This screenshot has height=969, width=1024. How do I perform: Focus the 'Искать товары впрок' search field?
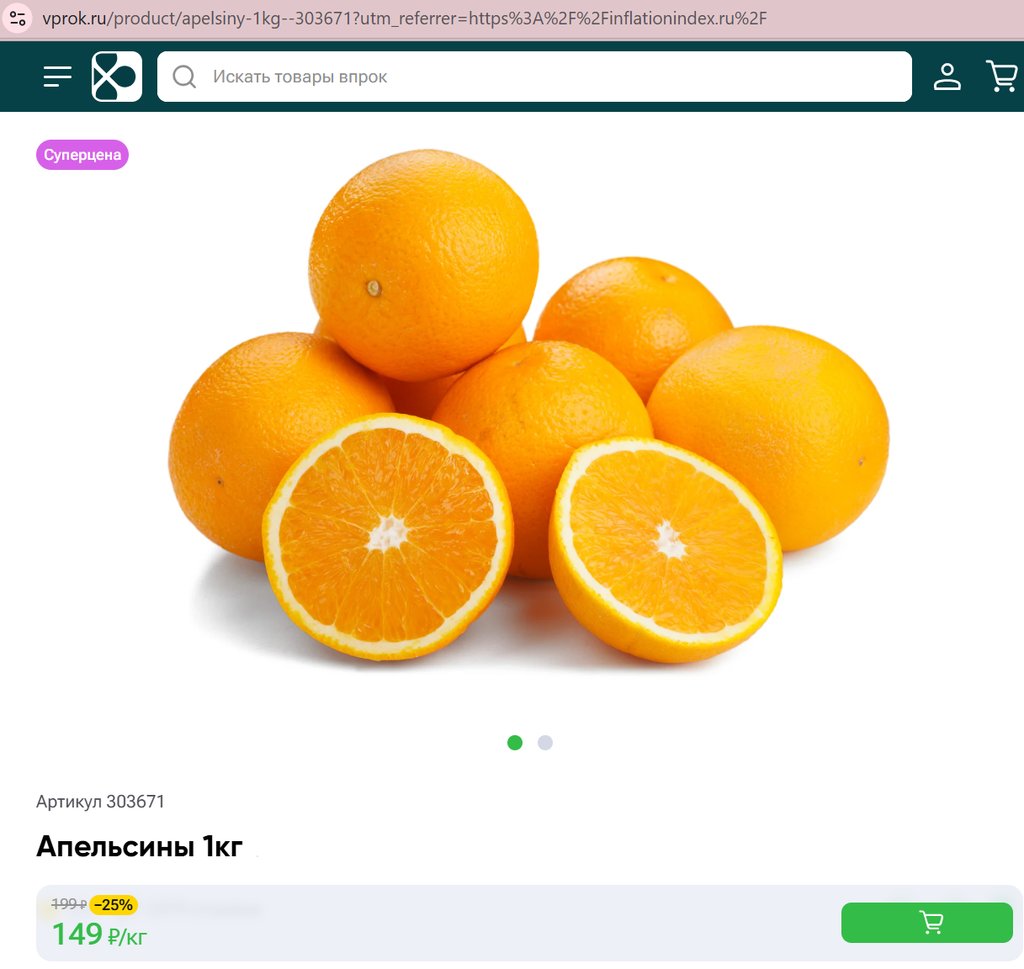(x=534, y=76)
